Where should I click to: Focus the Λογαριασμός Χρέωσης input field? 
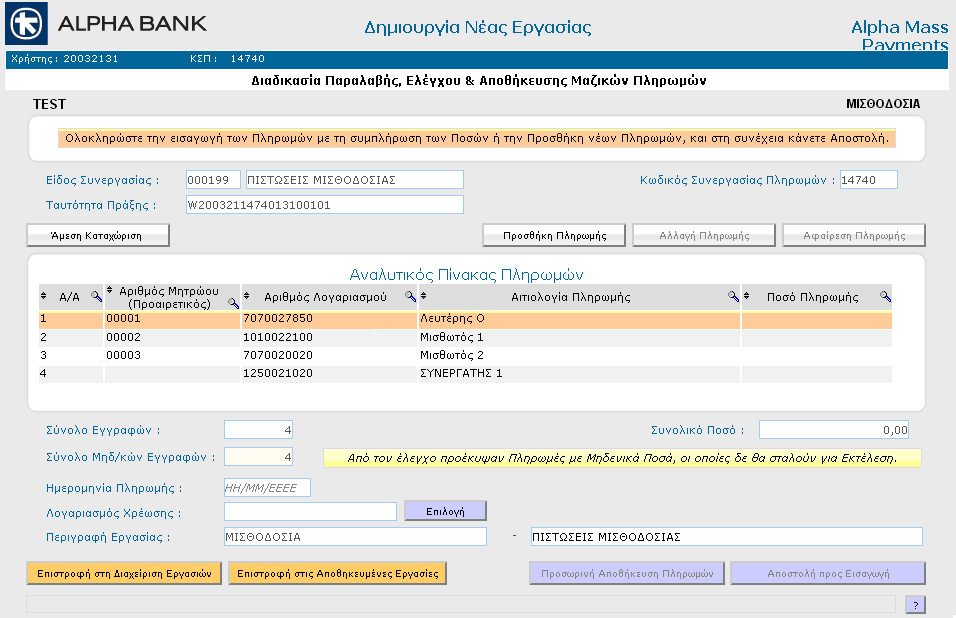click(x=310, y=511)
